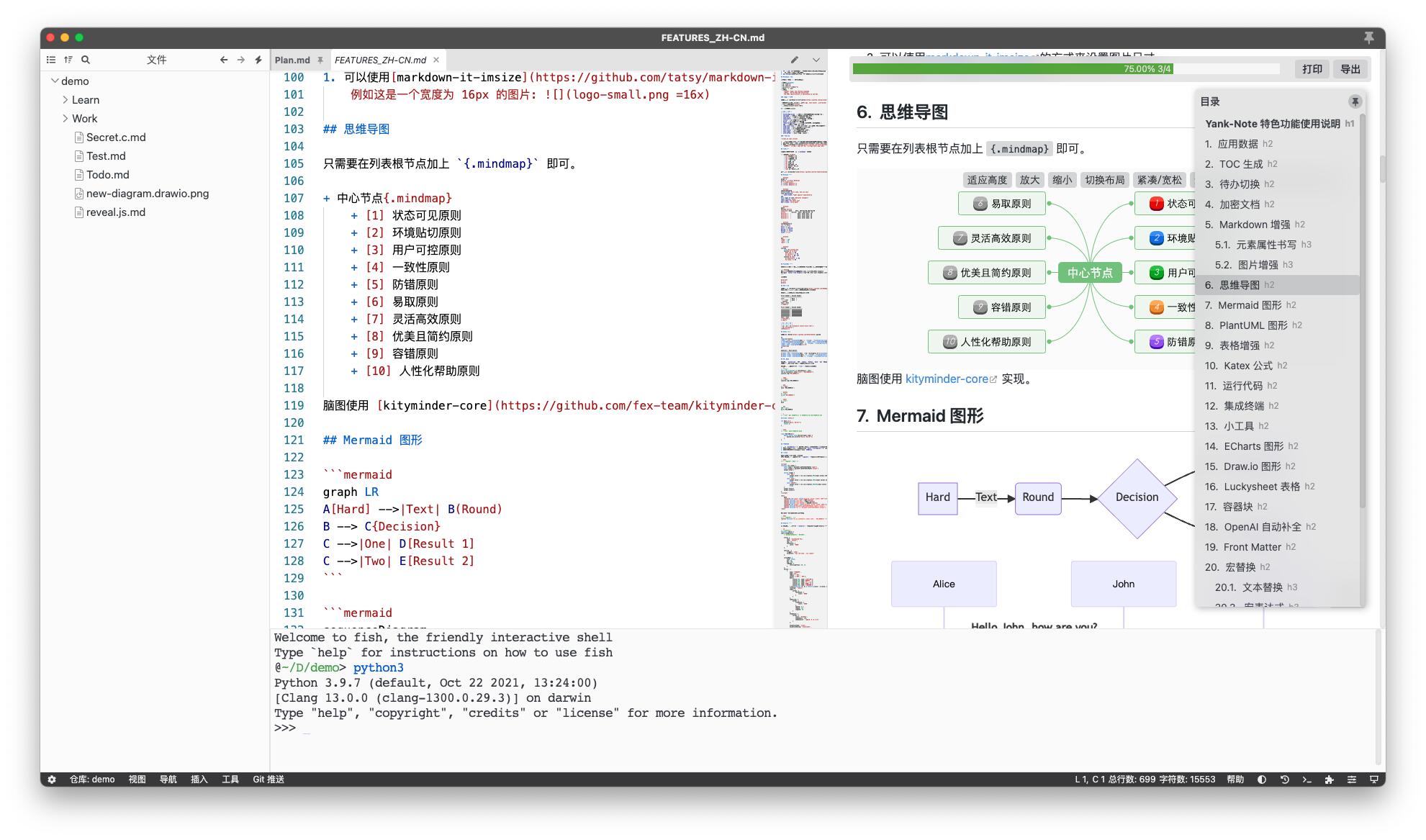Select 人性化帮助原则 mindmap node
This screenshot has width=1426, height=840.
tap(987, 342)
